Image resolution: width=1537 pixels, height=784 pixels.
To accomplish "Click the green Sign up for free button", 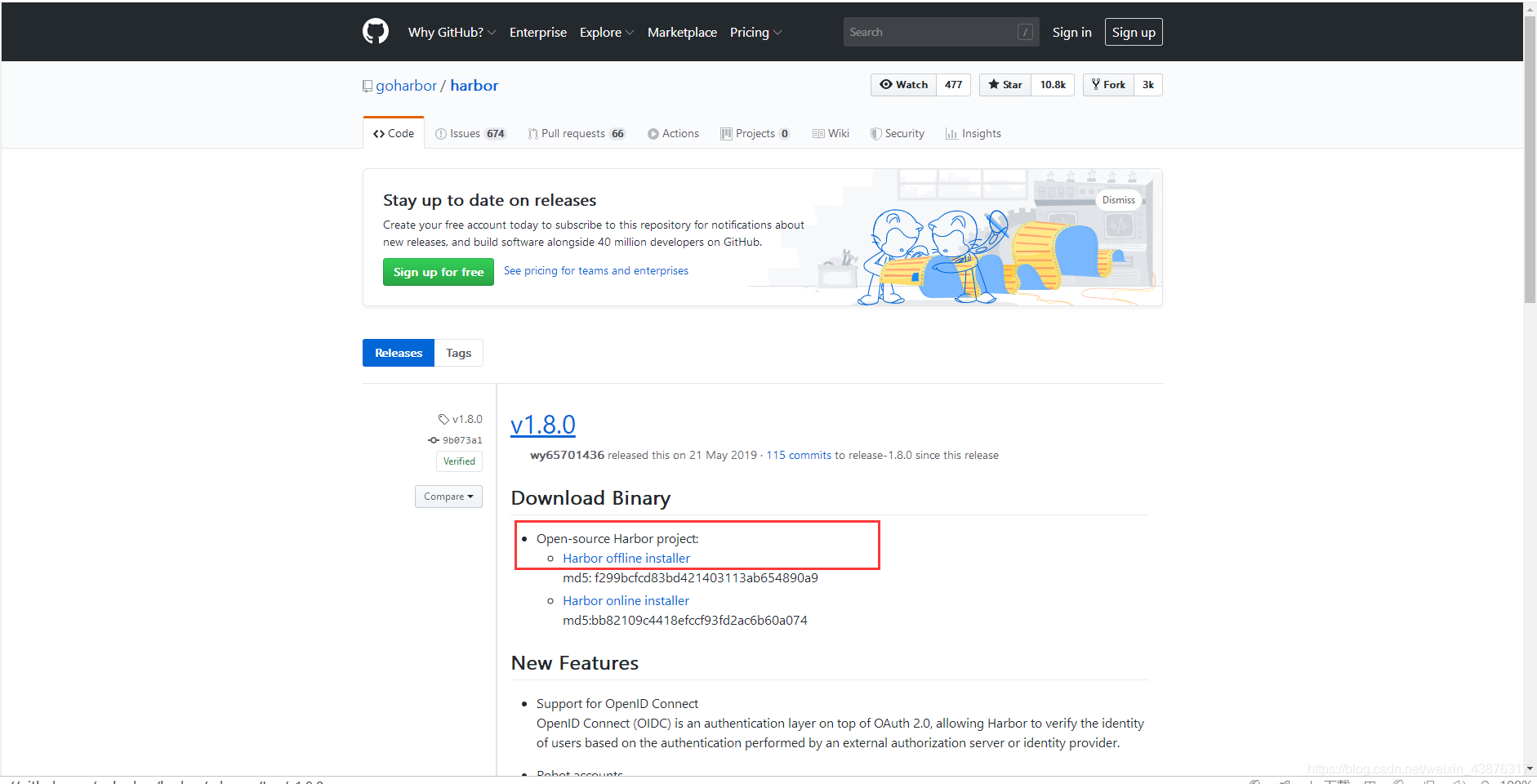I will (439, 272).
